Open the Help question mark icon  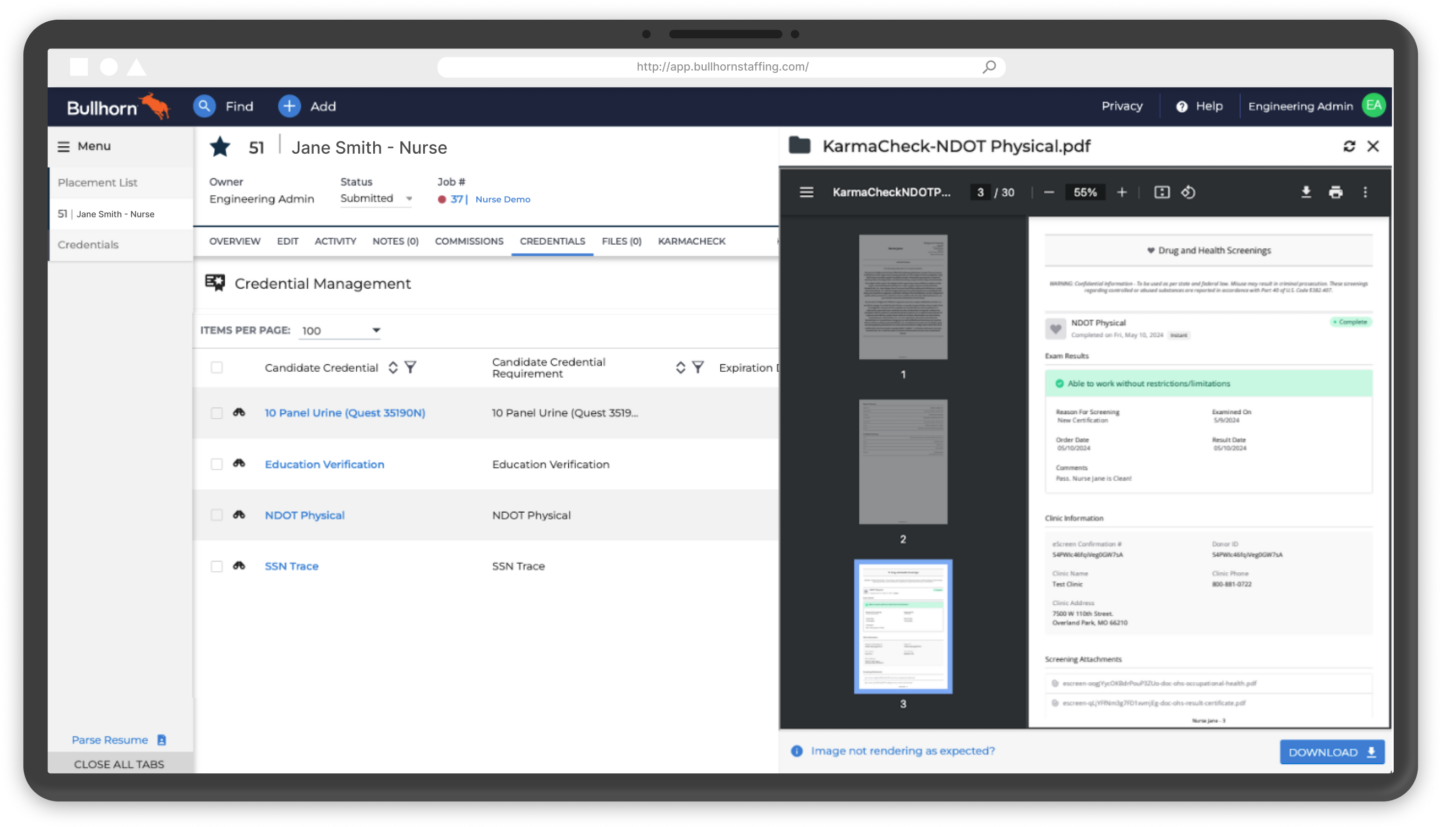[1182, 106]
